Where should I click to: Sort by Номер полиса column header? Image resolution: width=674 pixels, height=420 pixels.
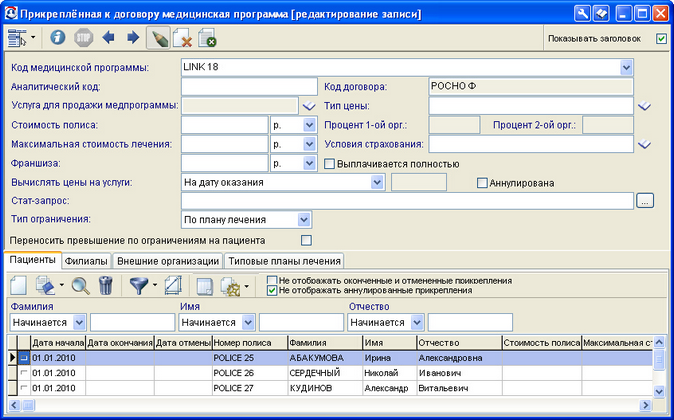coord(250,343)
